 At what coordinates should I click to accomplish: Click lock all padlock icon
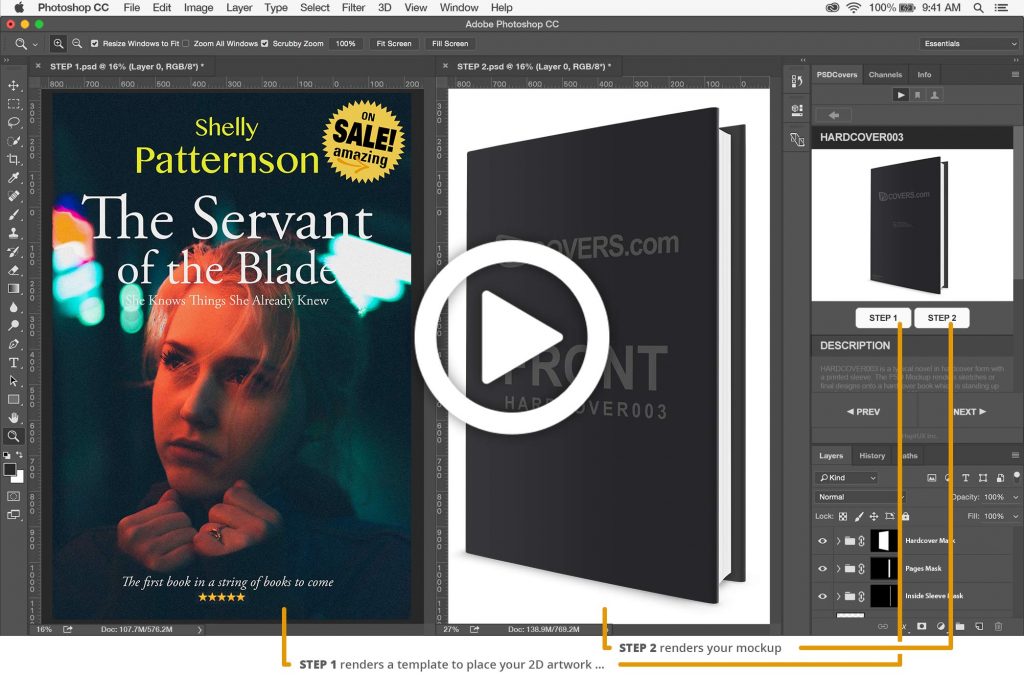tap(905, 516)
